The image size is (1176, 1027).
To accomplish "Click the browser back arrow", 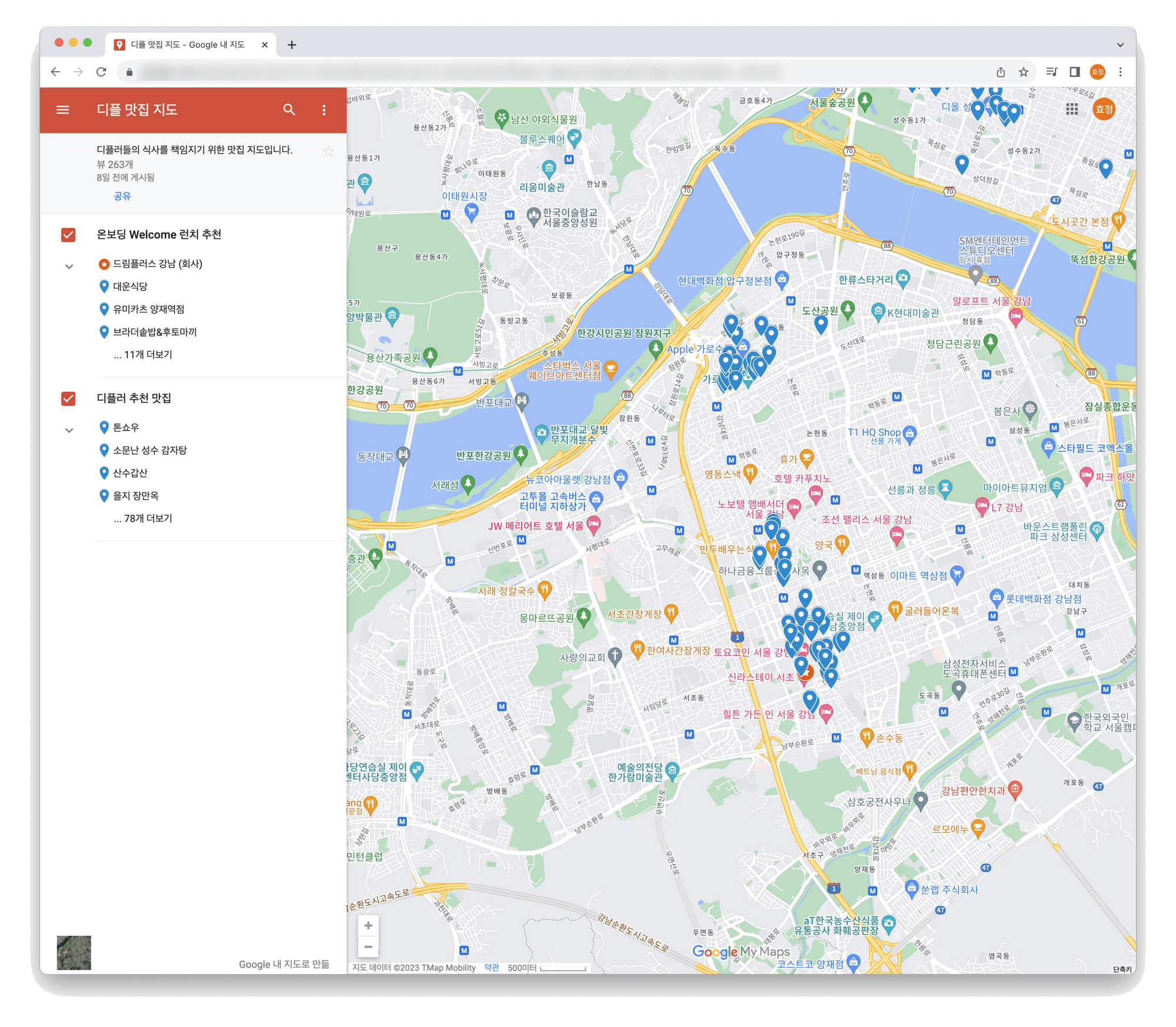I will [55, 72].
